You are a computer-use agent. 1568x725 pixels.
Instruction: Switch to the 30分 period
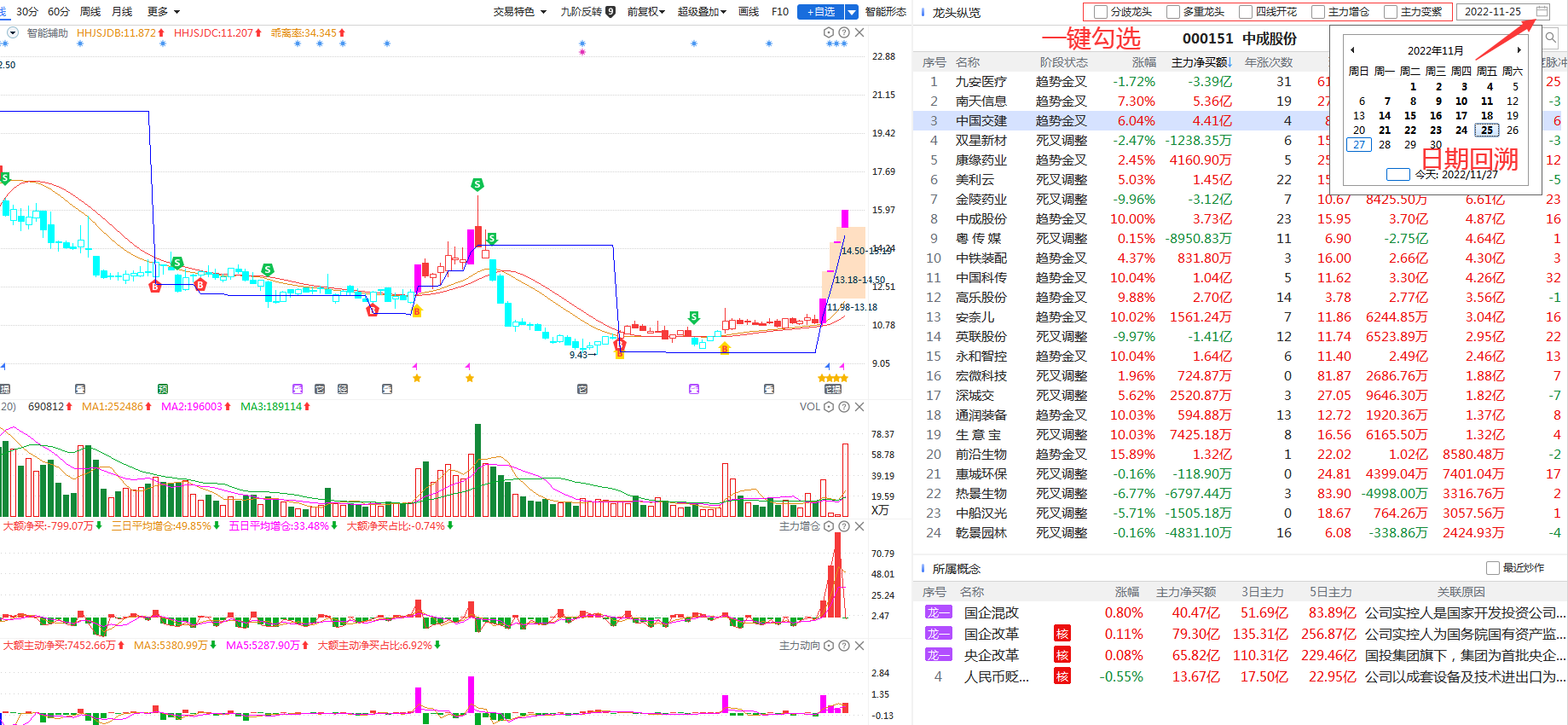[27, 11]
